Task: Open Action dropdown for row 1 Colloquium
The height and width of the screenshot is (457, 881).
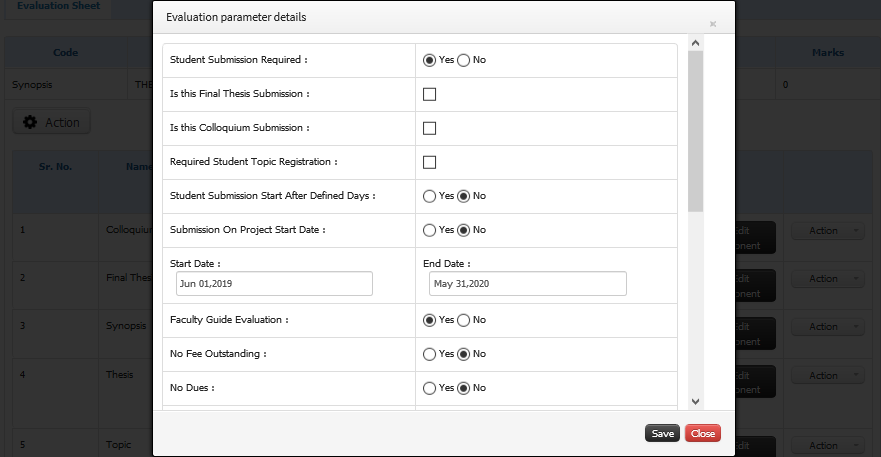Action: 828,231
